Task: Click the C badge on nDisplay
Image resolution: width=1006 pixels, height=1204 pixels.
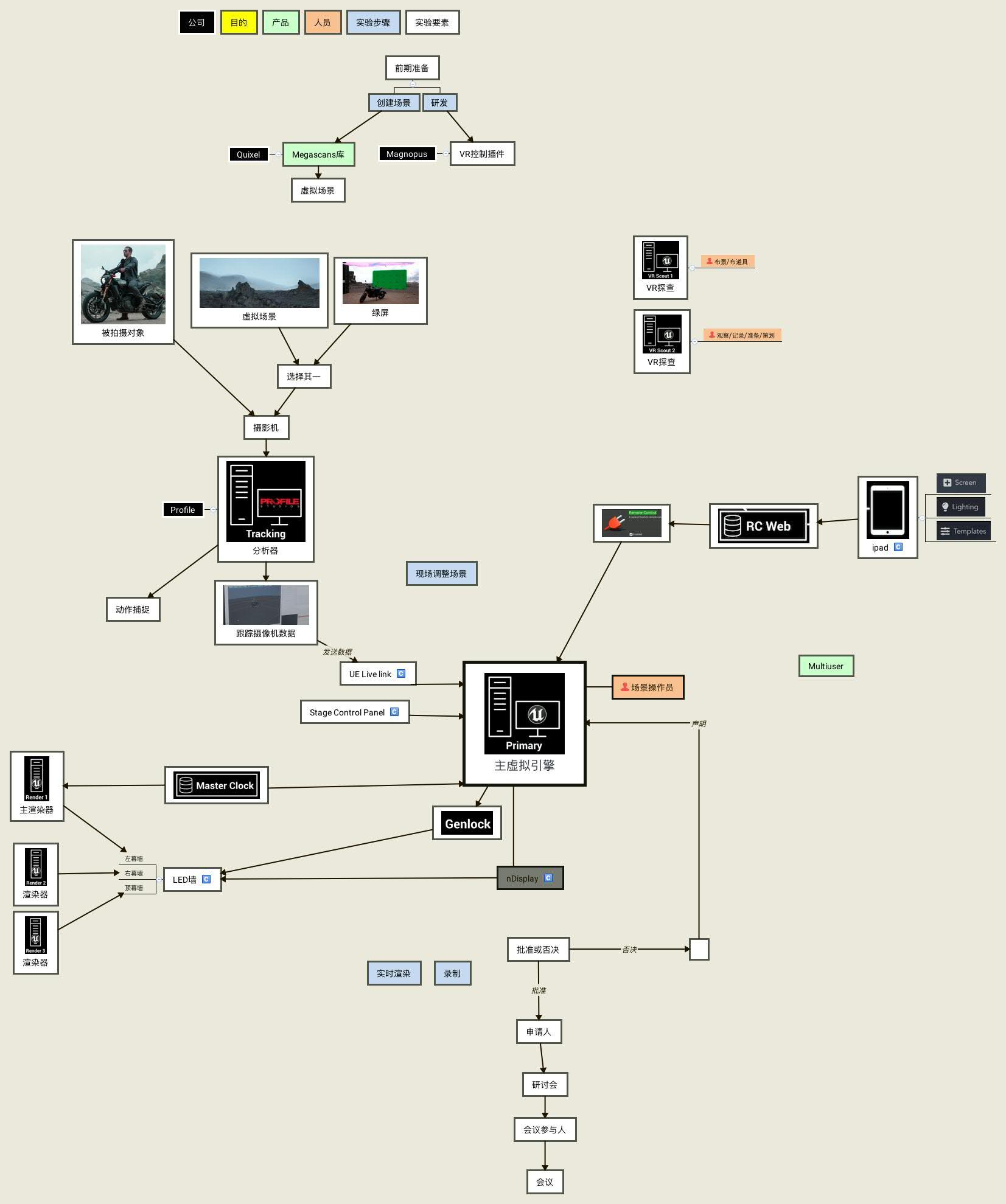Action: 548,878
